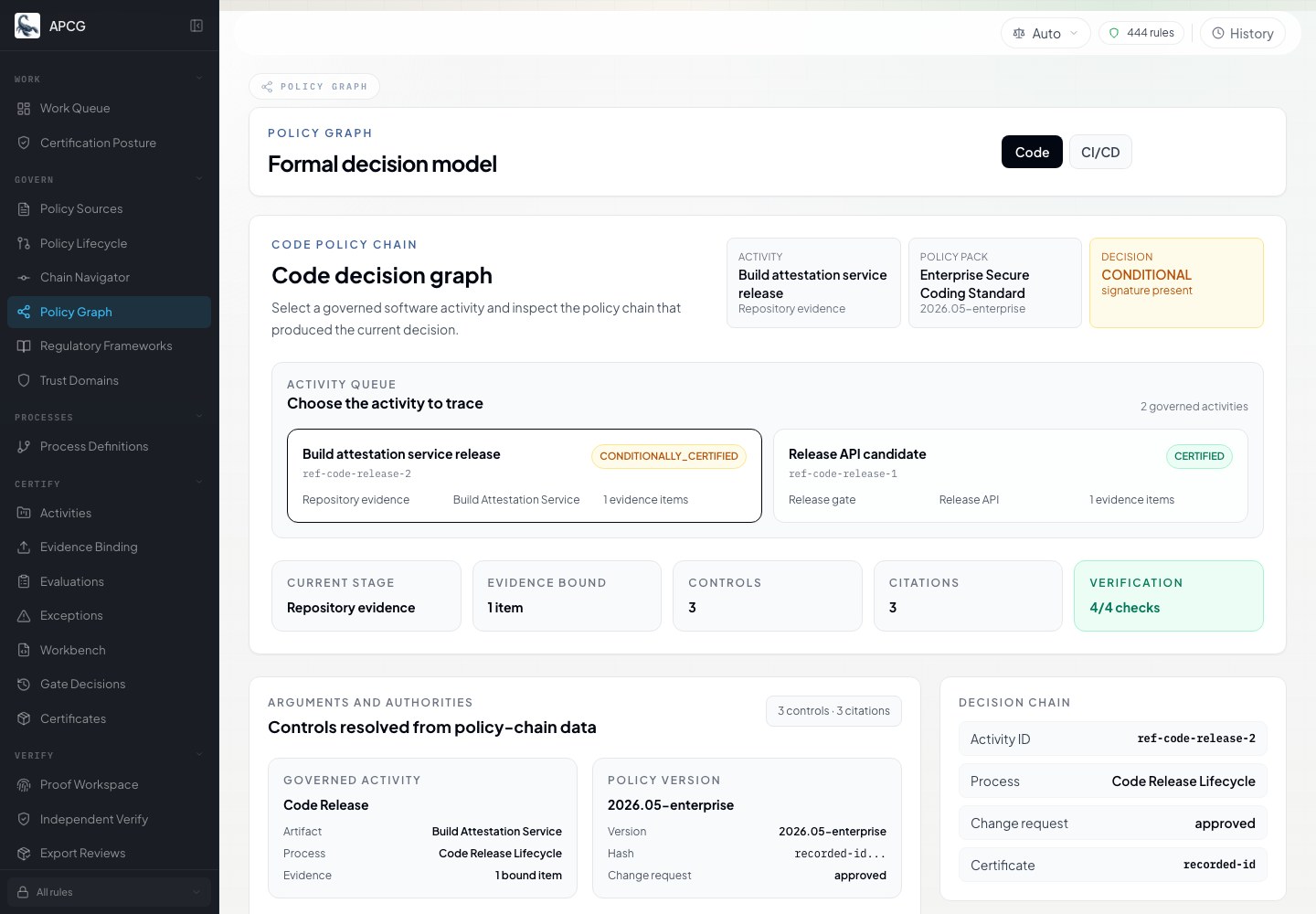This screenshot has width=1316, height=914.
Task: Click Proof Workspace fingerprint icon
Action: click(x=24, y=785)
